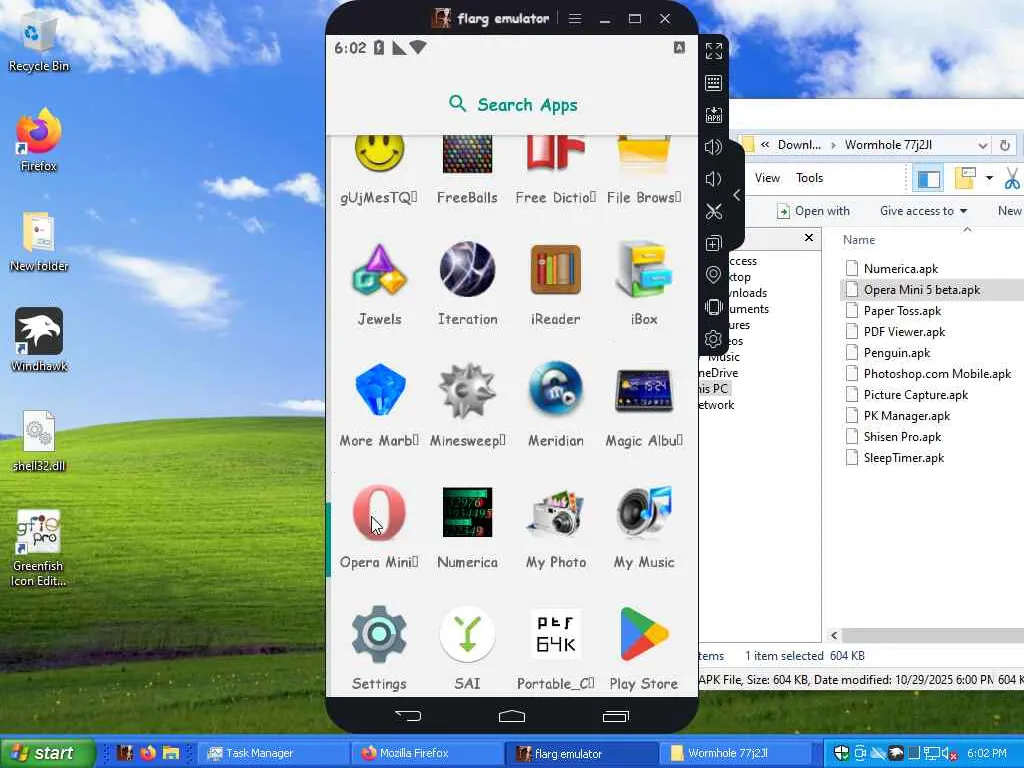Image resolution: width=1024 pixels, height=768 pixels.
Task: Open the Jewels app
Action: [x=379, y=285]
